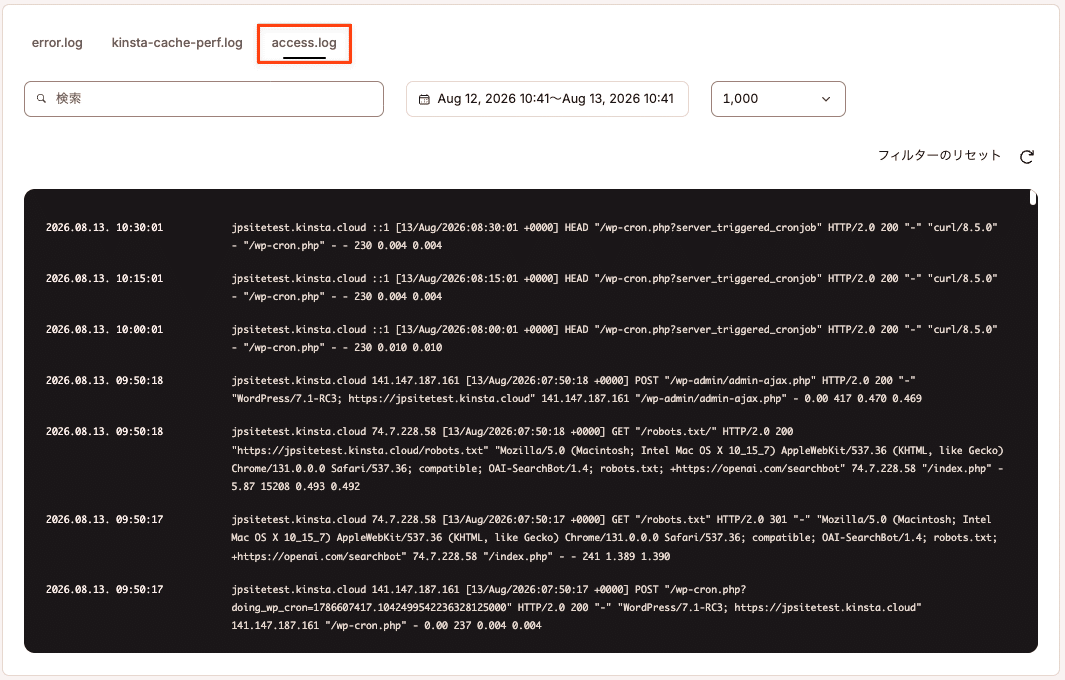
Task: Click the https://jpsitetest.kinsta.cloud/robots.txt referrer text
Action: (360, 450)
